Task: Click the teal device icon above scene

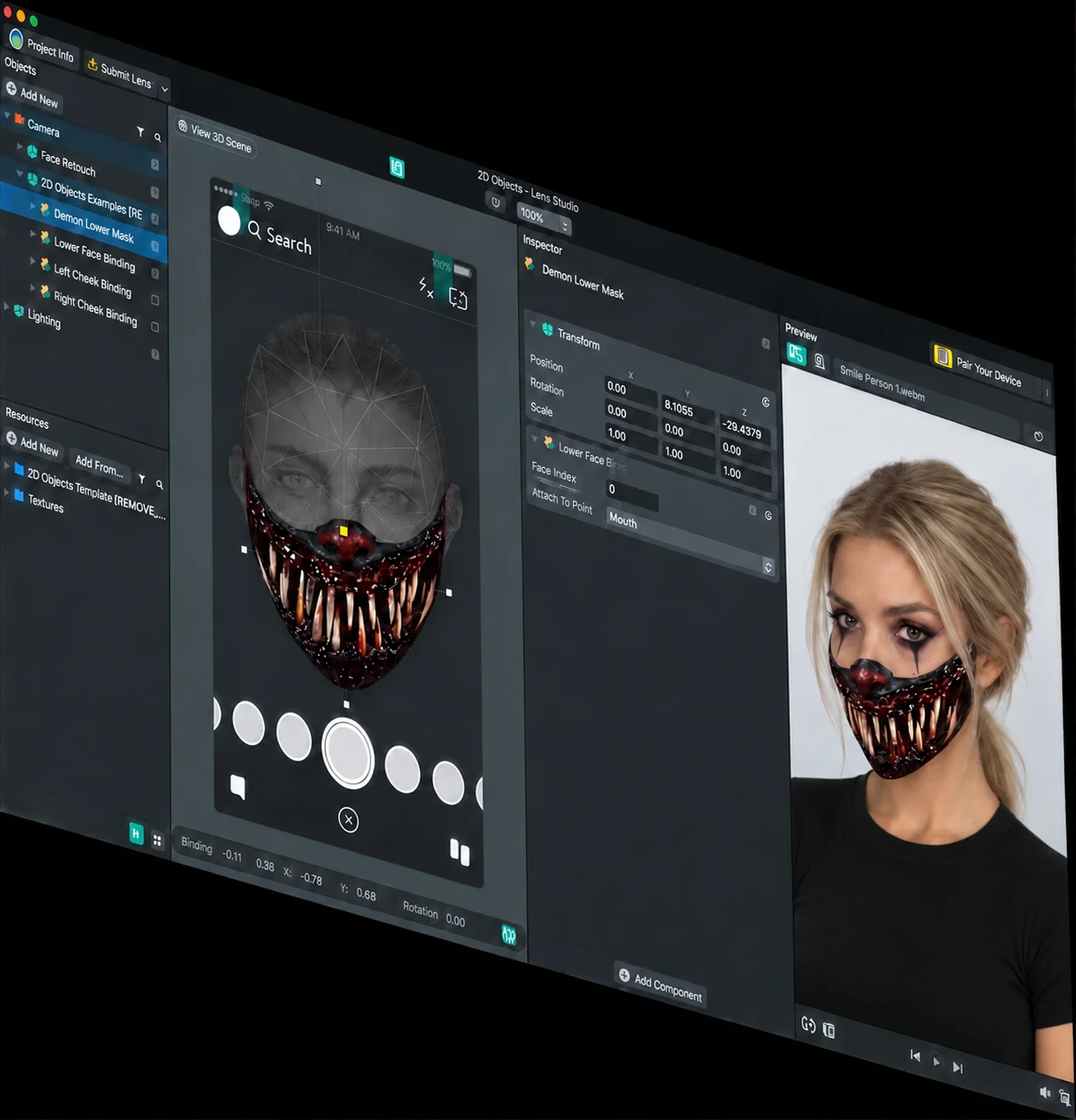Action: pos(397,167)
